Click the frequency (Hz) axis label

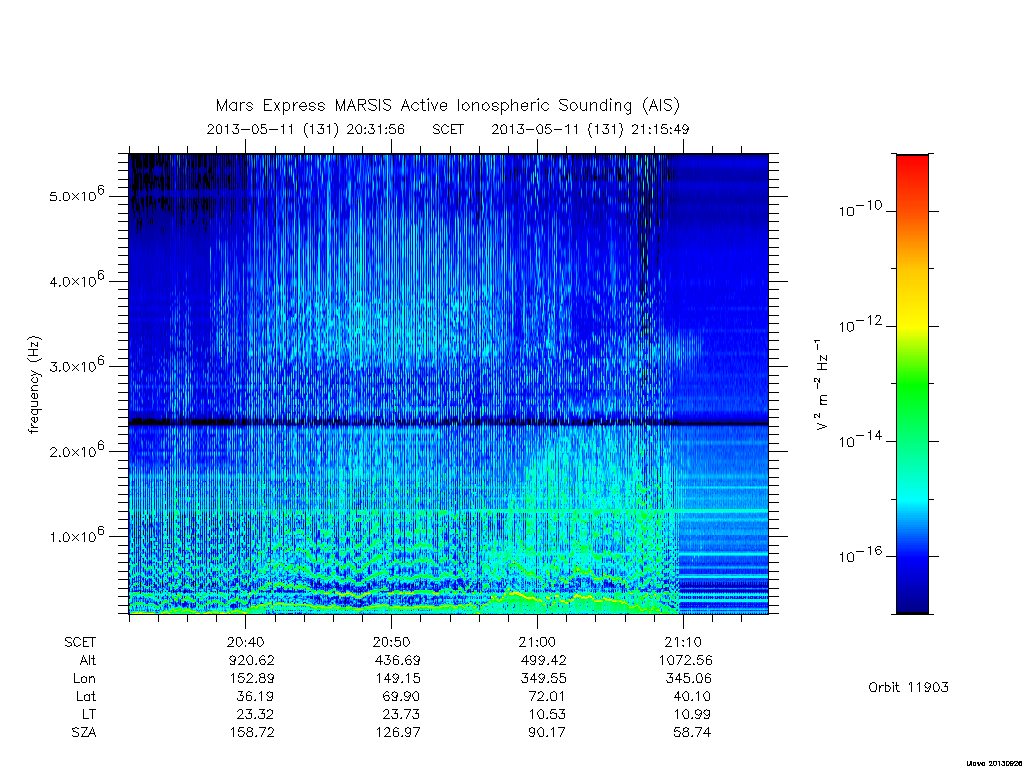(35, 385)
